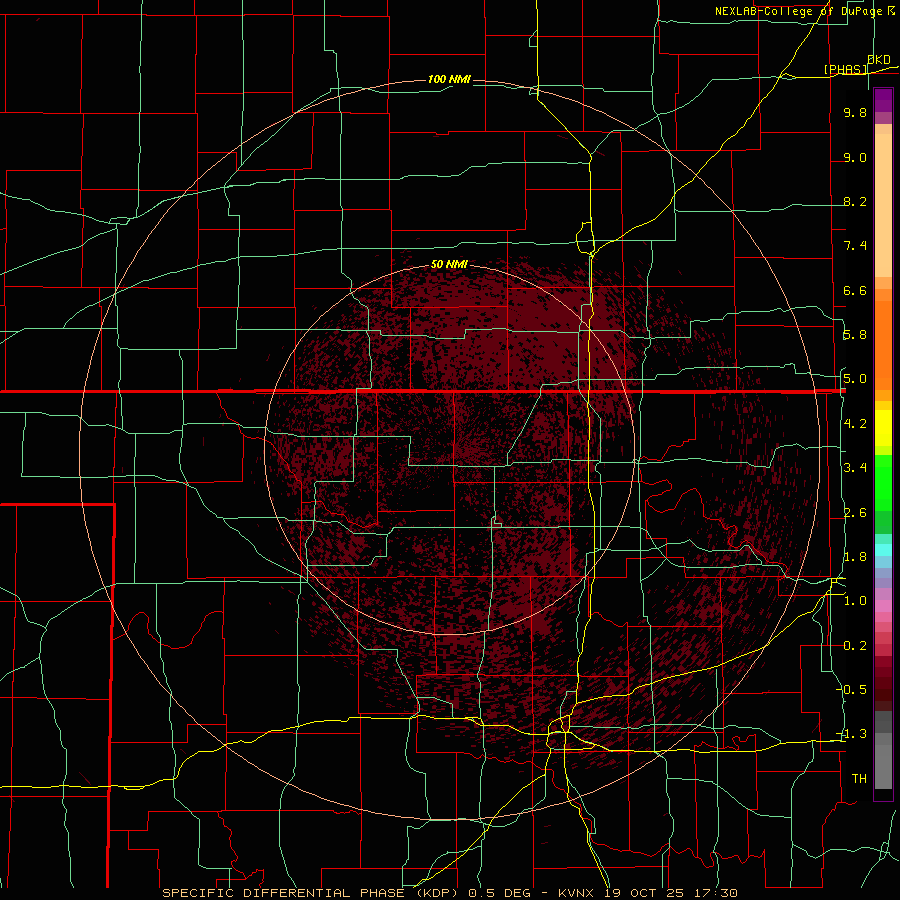900x900 pixels.
Task: Click the [PHAS] legend heading
Action: [845, 70]
